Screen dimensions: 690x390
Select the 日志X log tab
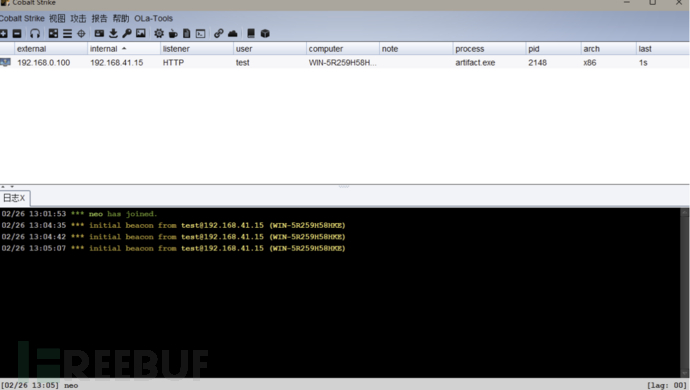(x=15, y=198)
